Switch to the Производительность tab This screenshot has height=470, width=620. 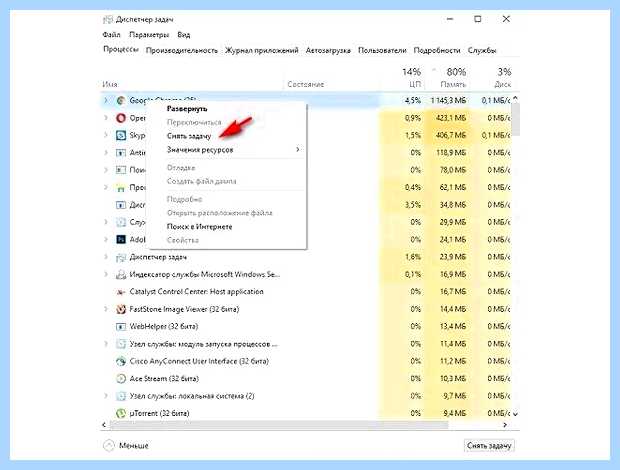click(181, 50)
